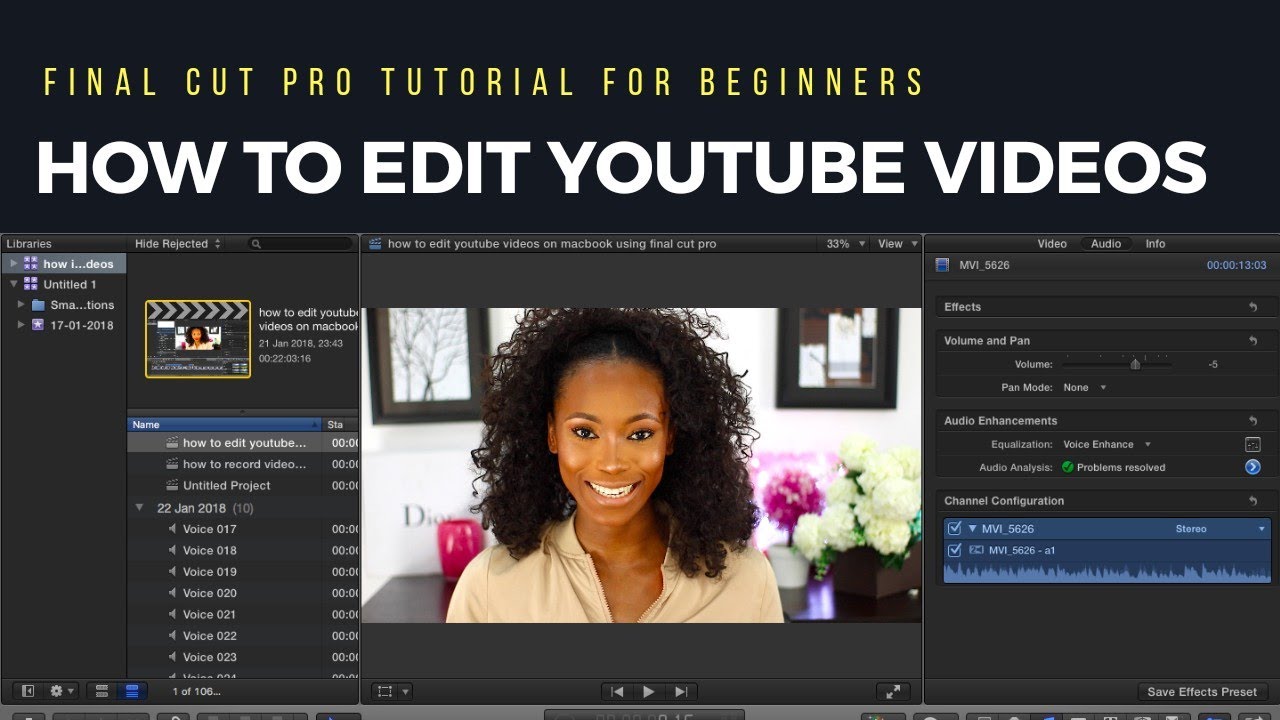Select the Voice 021 clip
The height and width of the screenshot is (720, 1280).
pyautogui.click(x=243, y=614)
